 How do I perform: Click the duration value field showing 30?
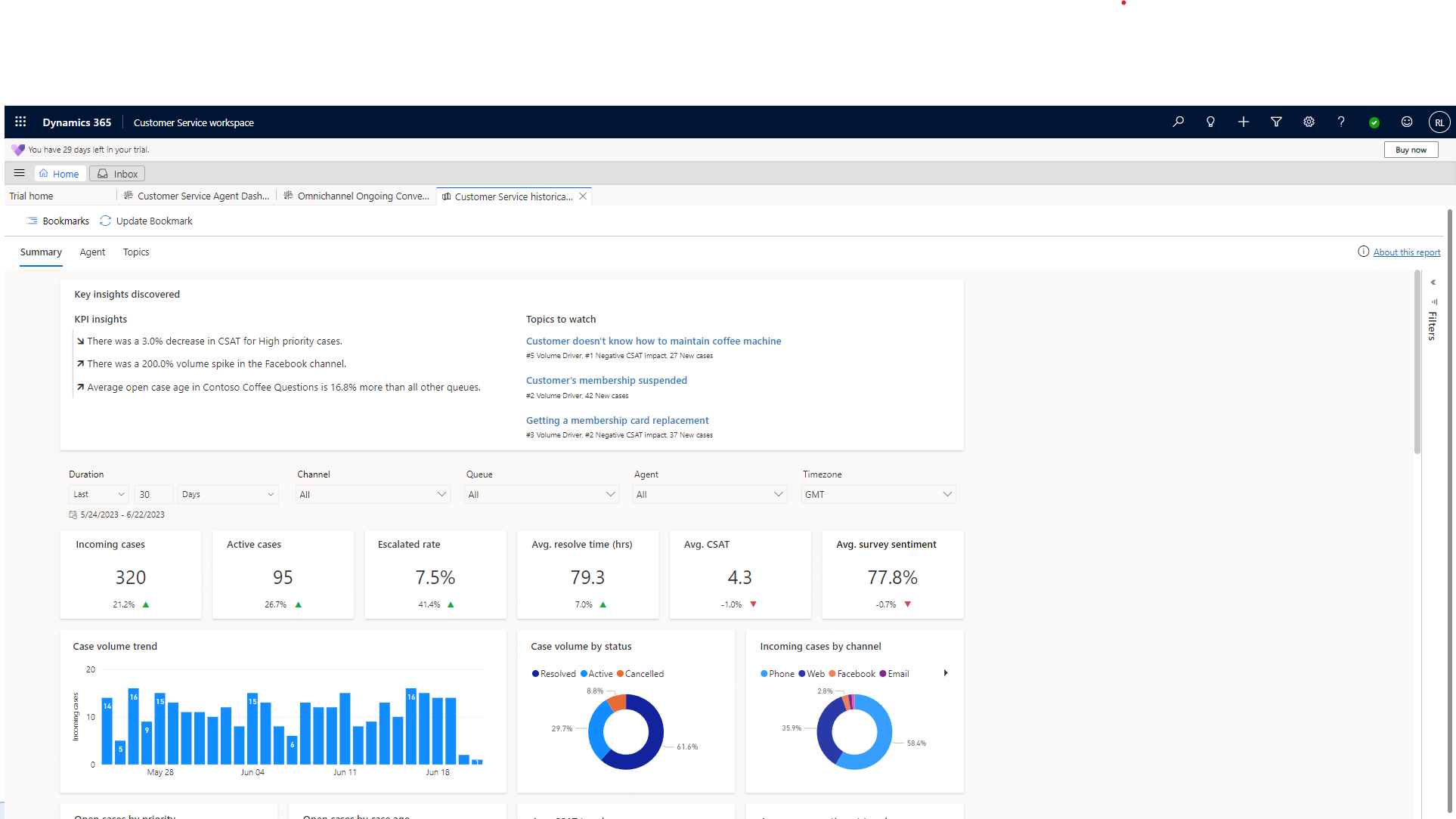(x=153, y=494)
